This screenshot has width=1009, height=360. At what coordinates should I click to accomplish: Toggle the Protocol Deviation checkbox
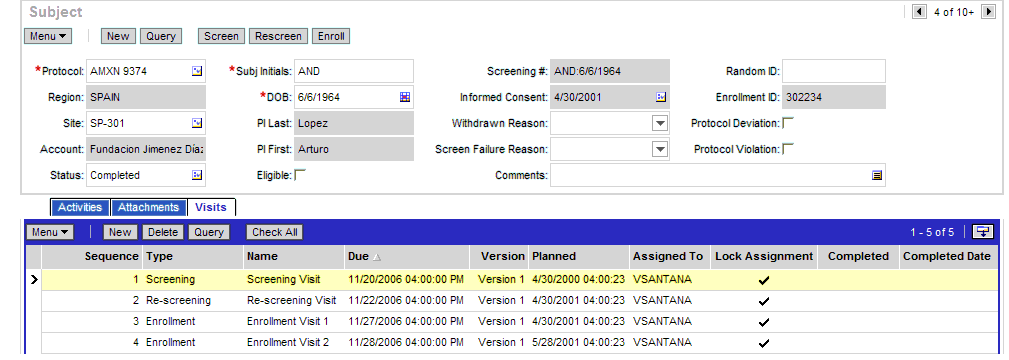(788, 122)
